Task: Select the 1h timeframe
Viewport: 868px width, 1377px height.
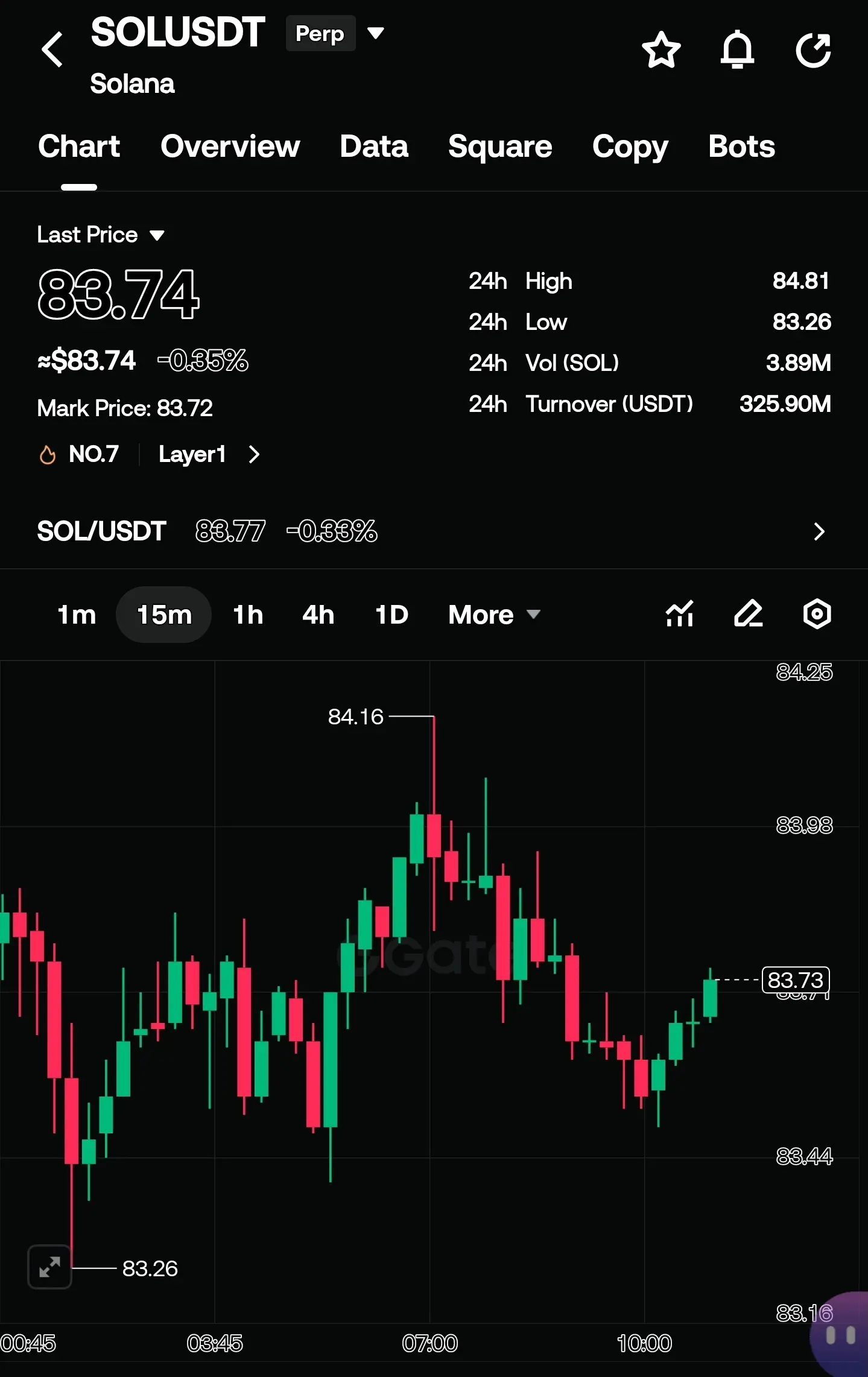Action: coord(248,615)
